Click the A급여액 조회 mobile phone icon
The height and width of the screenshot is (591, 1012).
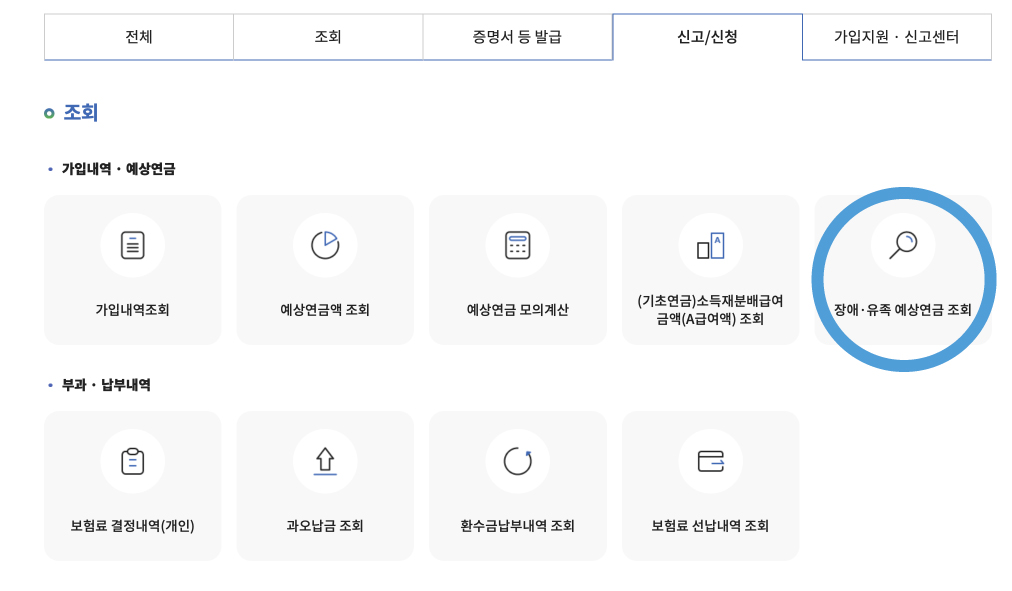pyautogui.click(x=710, y=244)
